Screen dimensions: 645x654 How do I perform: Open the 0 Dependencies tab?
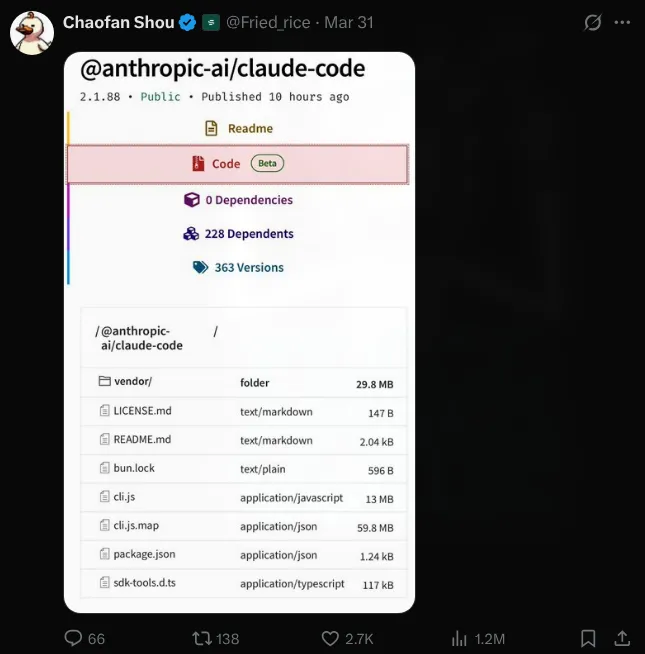(238, 200)
